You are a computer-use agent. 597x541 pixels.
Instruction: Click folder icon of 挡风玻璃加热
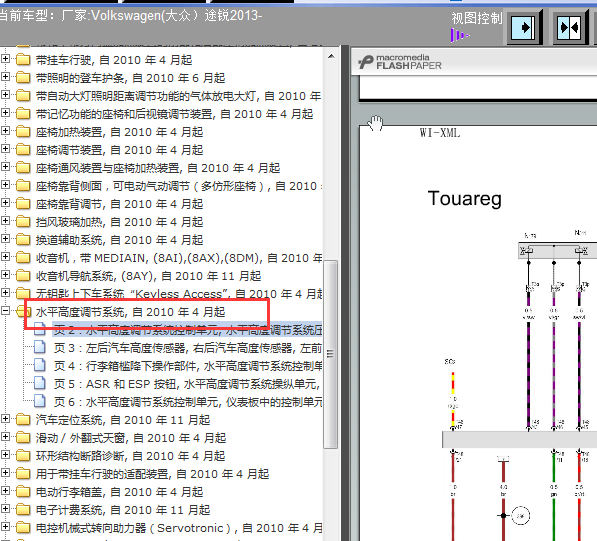23,221
